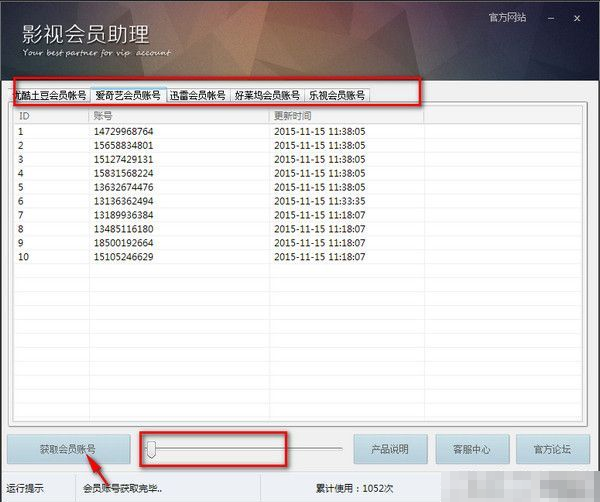Sort by the ID column header
Screen dimensions: 600x502
(x=50, y=116)
